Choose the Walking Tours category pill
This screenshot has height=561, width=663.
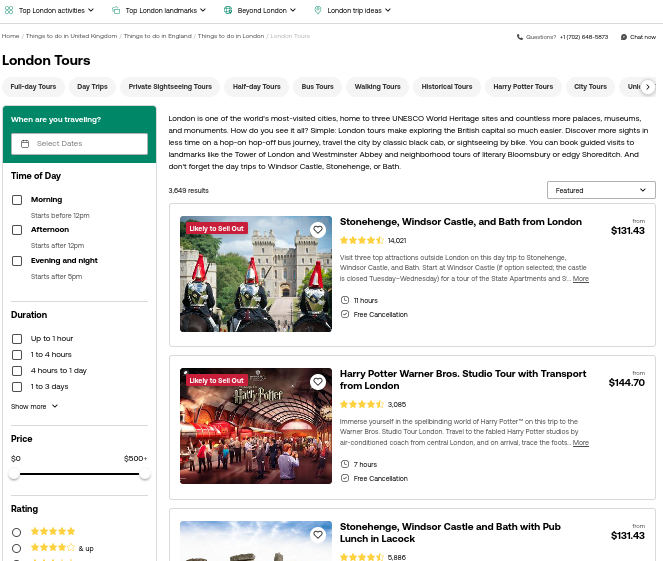377,87
